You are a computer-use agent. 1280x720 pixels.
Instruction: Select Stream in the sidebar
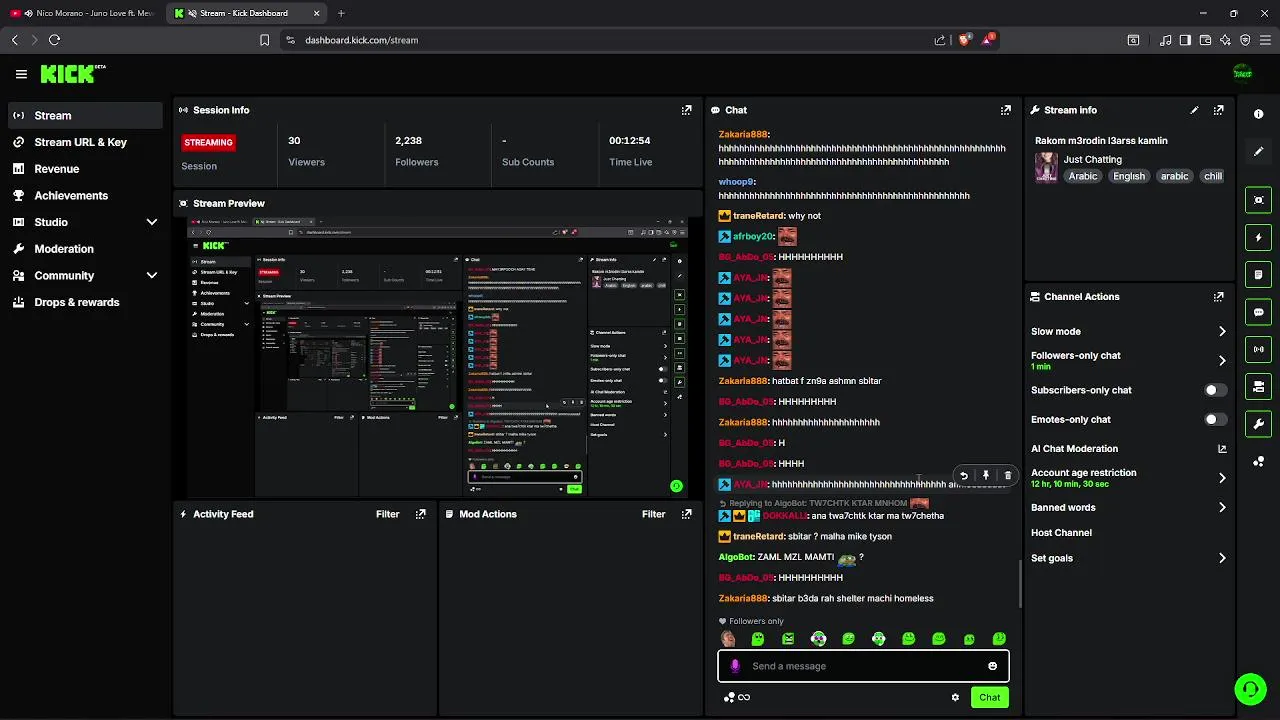[x=85, y=115]
